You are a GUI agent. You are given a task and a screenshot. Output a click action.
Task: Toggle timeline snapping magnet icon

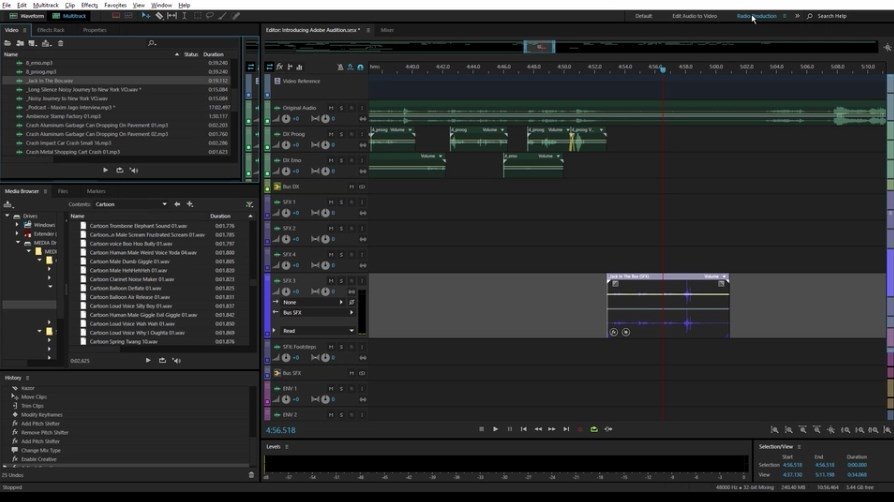coord(361,67)
